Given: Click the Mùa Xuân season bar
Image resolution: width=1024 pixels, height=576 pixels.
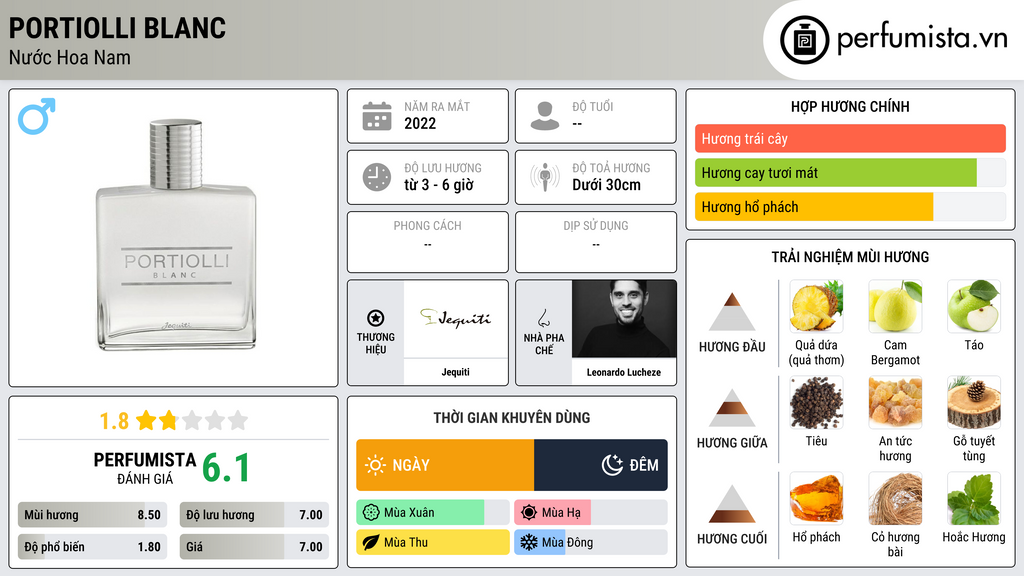Looking at the screenshot, I should click(x=432, y=513).
